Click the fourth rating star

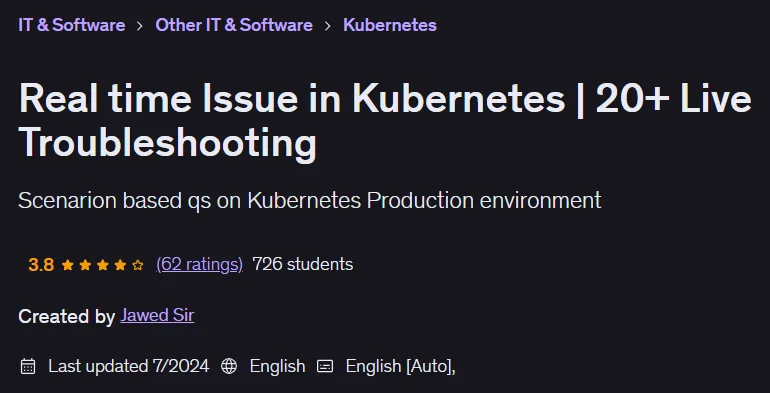(120, 265)
